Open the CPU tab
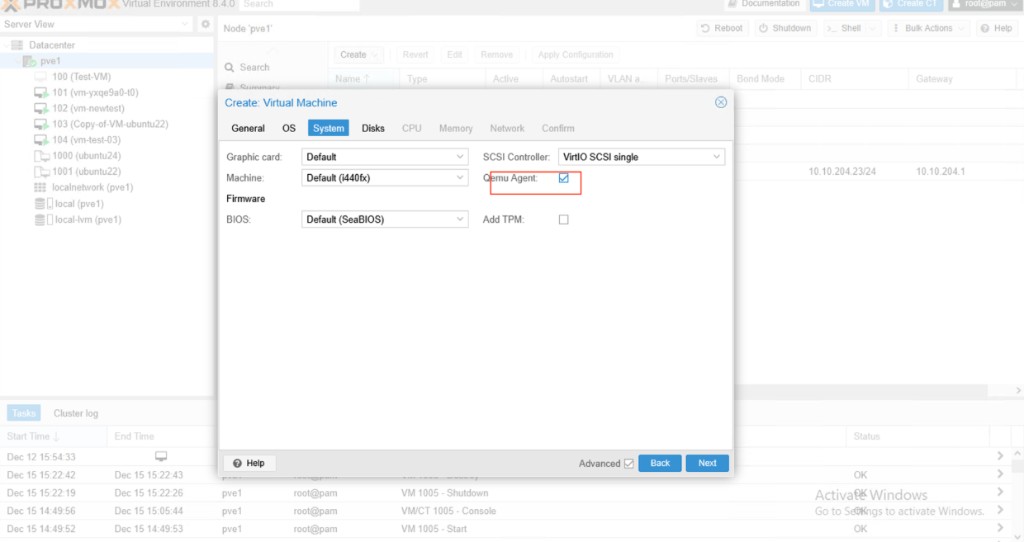 [x=411, y=128]
